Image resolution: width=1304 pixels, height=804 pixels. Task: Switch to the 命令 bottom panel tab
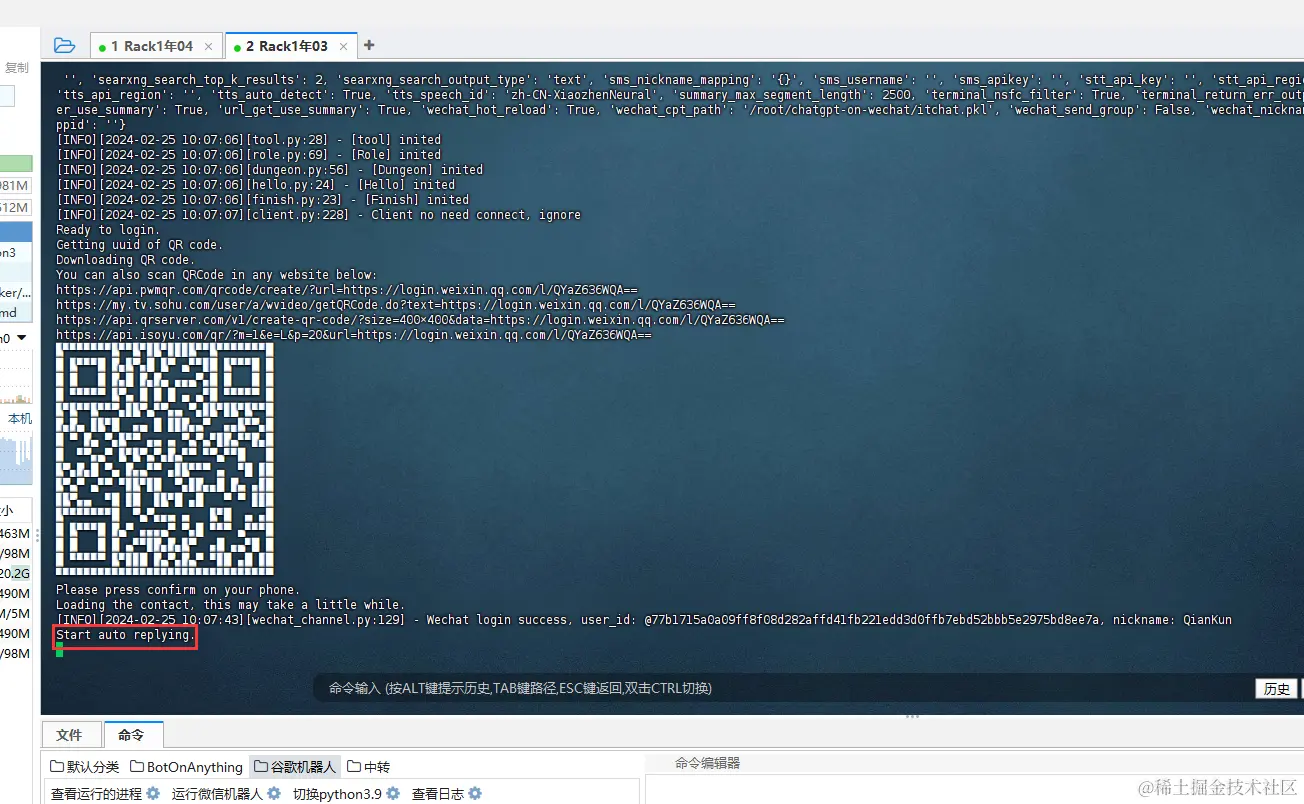131,735
